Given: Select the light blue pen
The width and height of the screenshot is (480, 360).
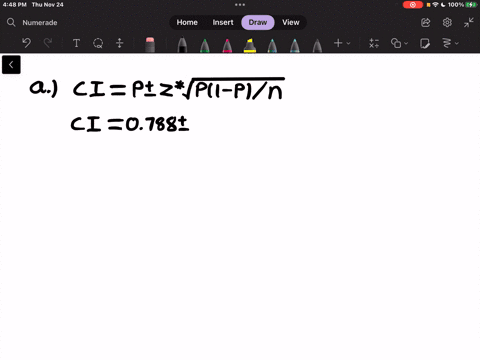Looking at the screenshot, I should 295,45.
